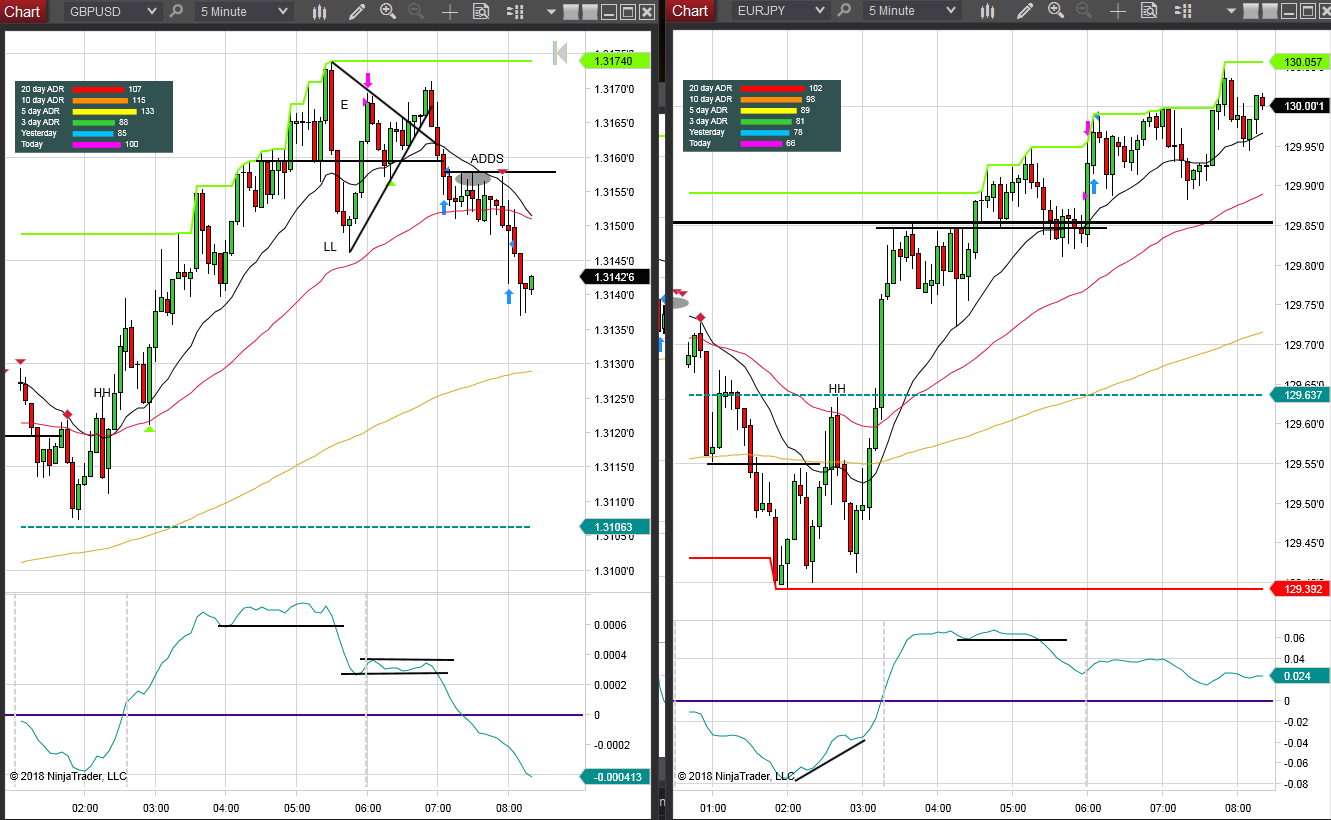1331x820 pixels.
Task: Click the 1.31063 price marker
Action: click(x=614, y=527)
